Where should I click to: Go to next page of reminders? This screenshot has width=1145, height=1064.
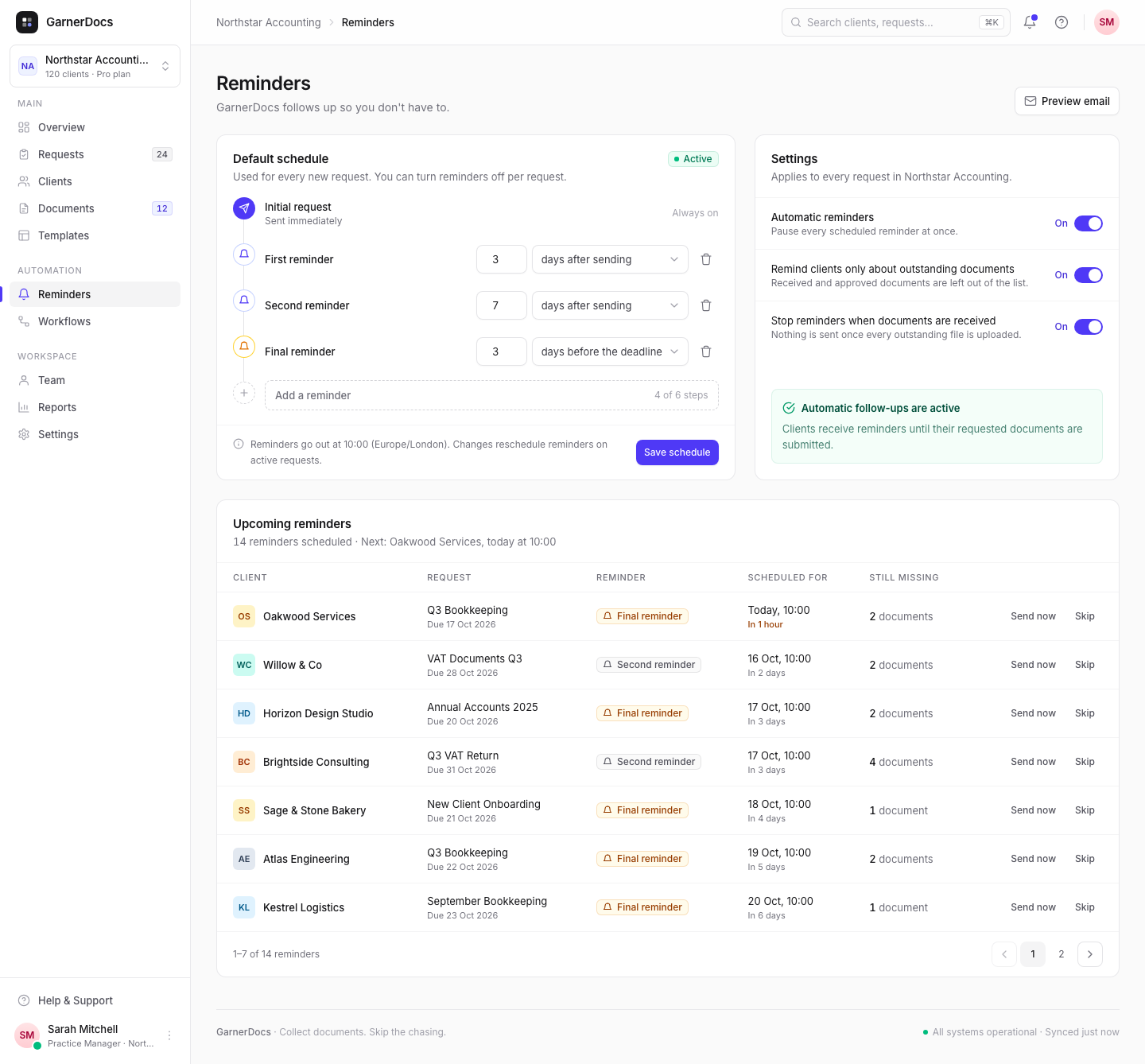click(x=1090, y=954)
